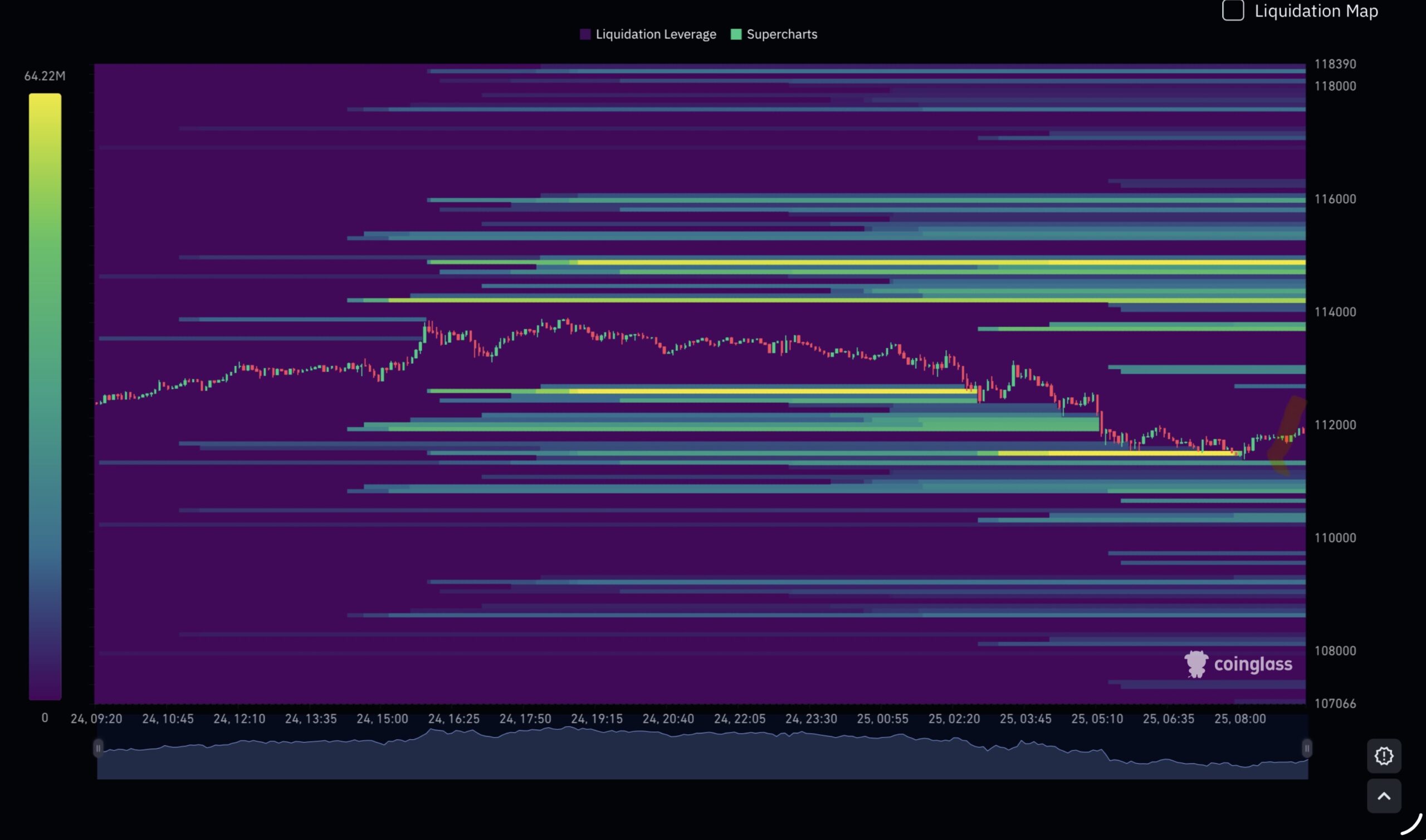This screenshot has width=1426, height=840.
Task: Click the 25, 05:10 time label
Action: [1097, 719]
